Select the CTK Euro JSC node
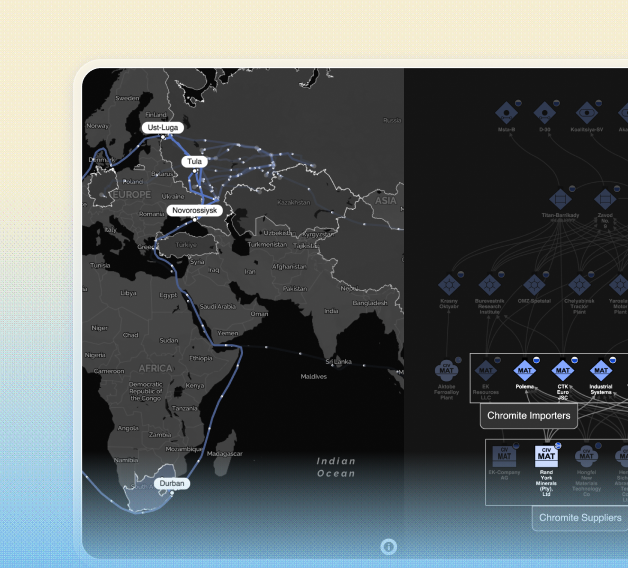Screen dimensions: 628x568 (x=563, y=371)
